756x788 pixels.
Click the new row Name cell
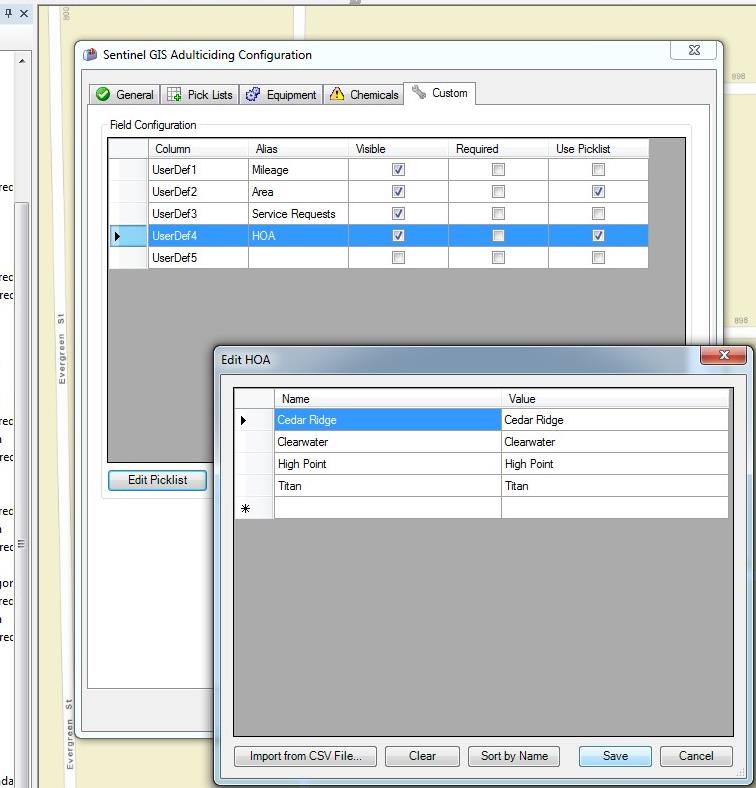388,508
